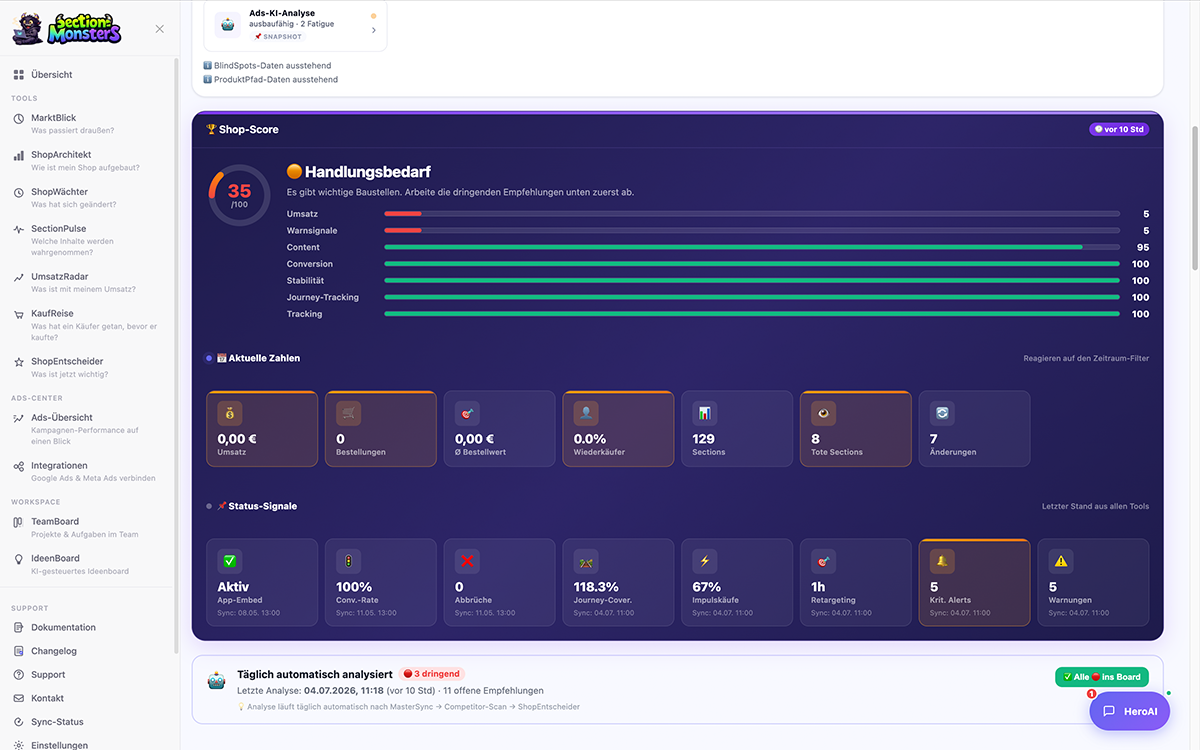Click the Content score progress bar
The height and width of the screenshot is (750, 1200).
coord(752,247)
